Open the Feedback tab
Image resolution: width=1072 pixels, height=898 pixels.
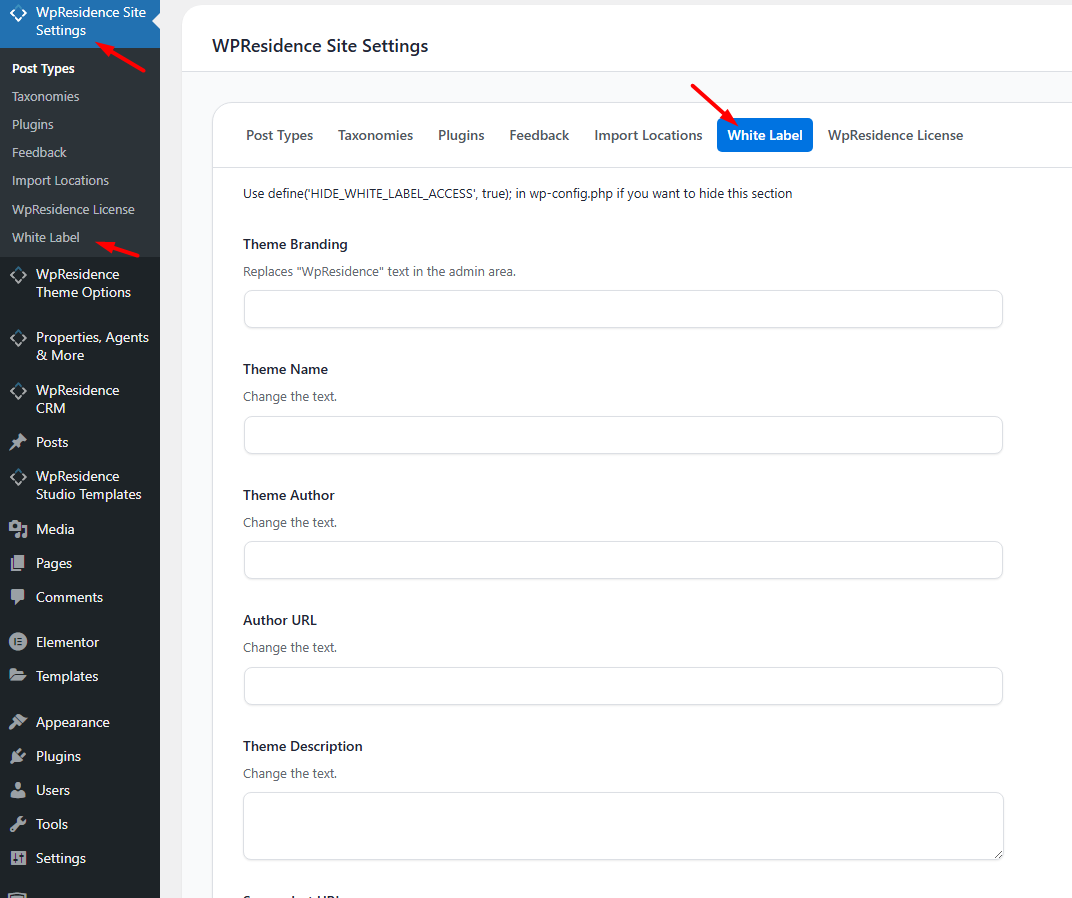click(539, 135)
